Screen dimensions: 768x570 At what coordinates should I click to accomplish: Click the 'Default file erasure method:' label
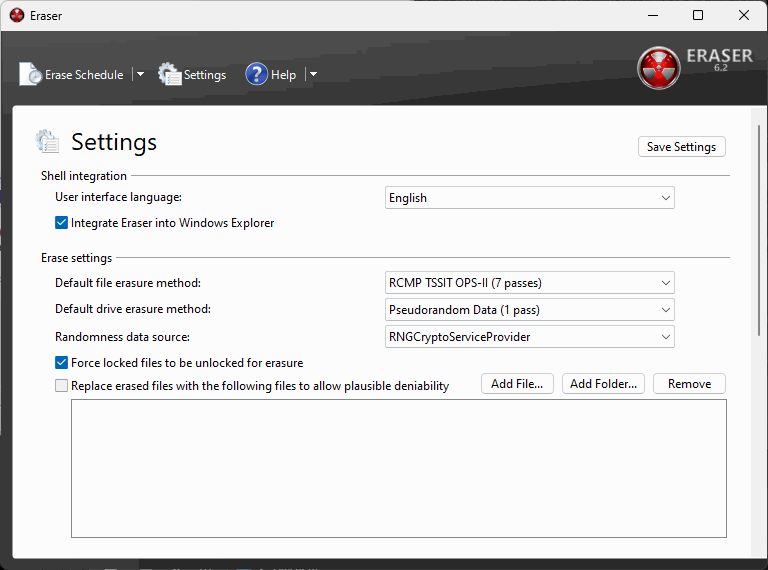pos(128,283)
